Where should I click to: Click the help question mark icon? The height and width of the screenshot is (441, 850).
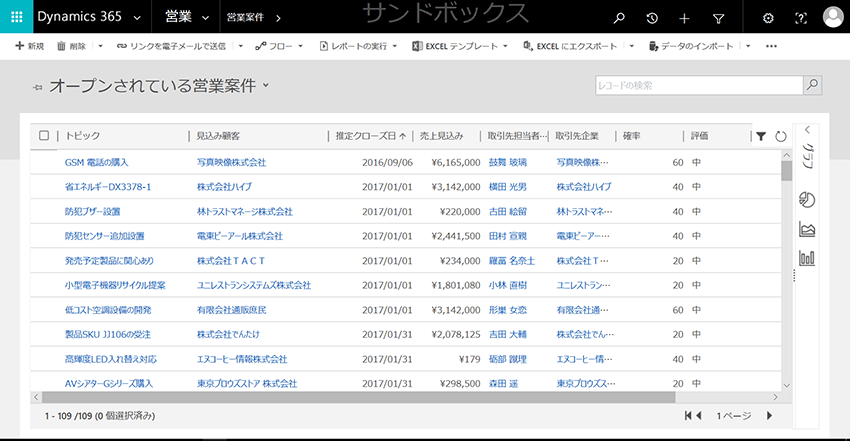[801, 18]
